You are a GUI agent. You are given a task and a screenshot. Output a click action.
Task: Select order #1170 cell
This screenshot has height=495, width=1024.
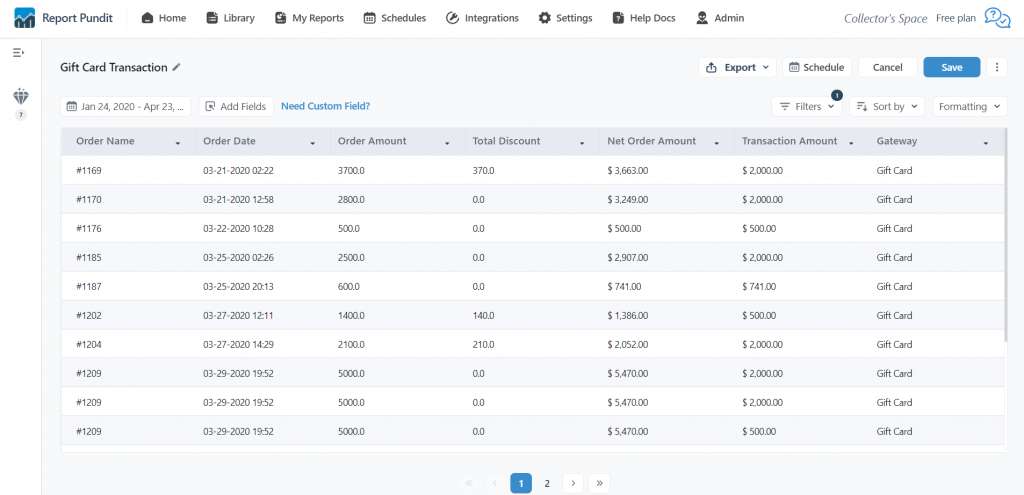click(89, 199)
